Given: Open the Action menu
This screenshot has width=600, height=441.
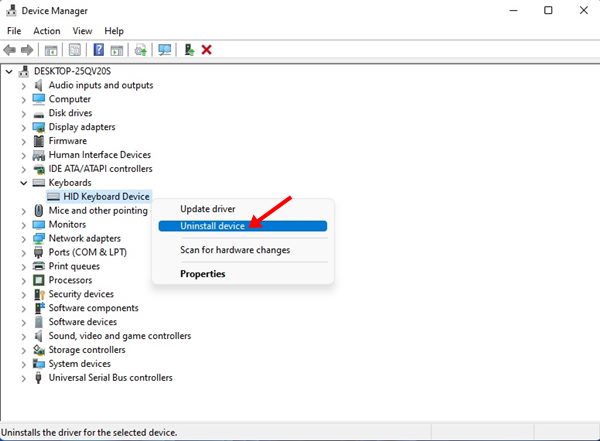Looking at the screenshot, I should (46, 31).
